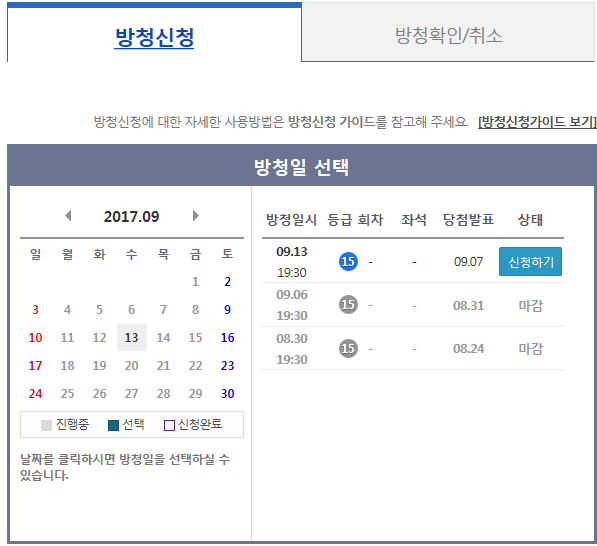Select calendar date 19

pyautogui.click(x=99, y=366)
